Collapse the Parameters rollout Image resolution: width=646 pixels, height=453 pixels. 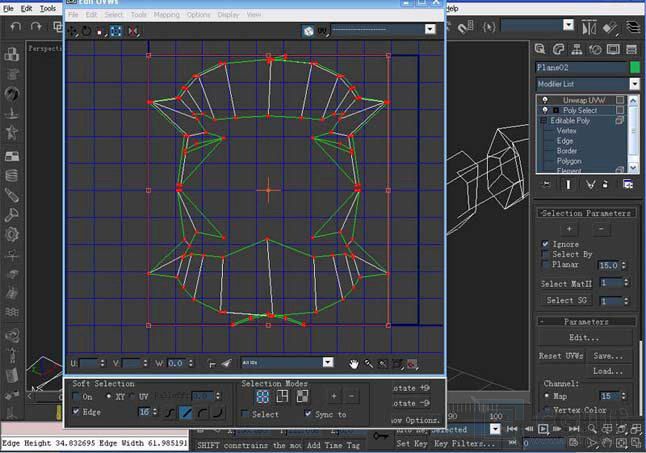point(586,321)
